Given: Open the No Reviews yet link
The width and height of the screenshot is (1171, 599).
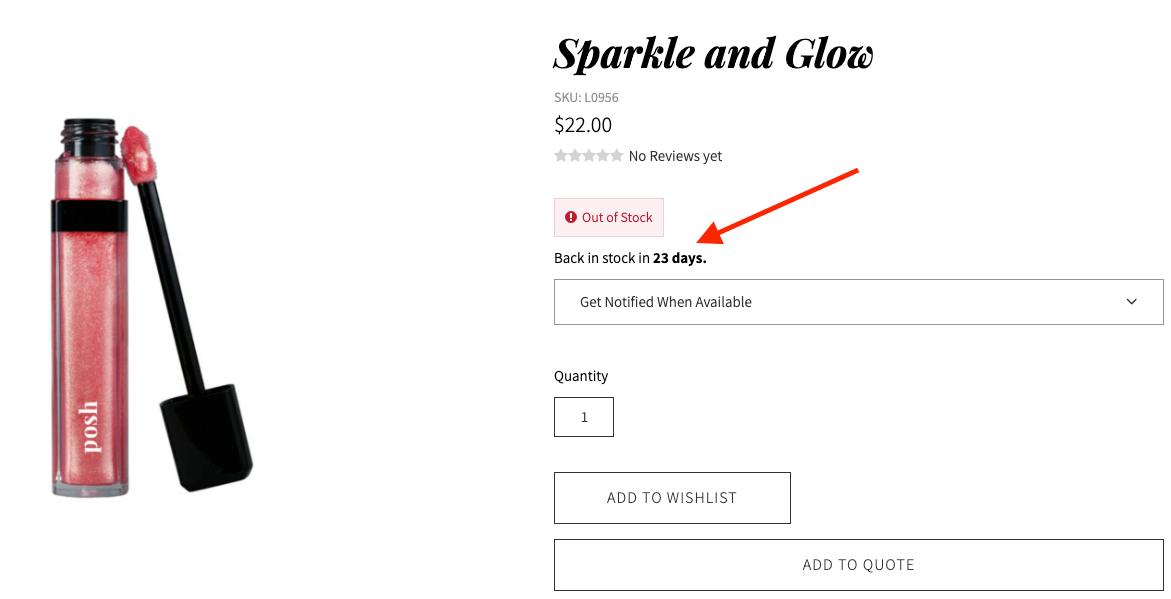Looking at the screenshot, I should (x=675, y=156).
